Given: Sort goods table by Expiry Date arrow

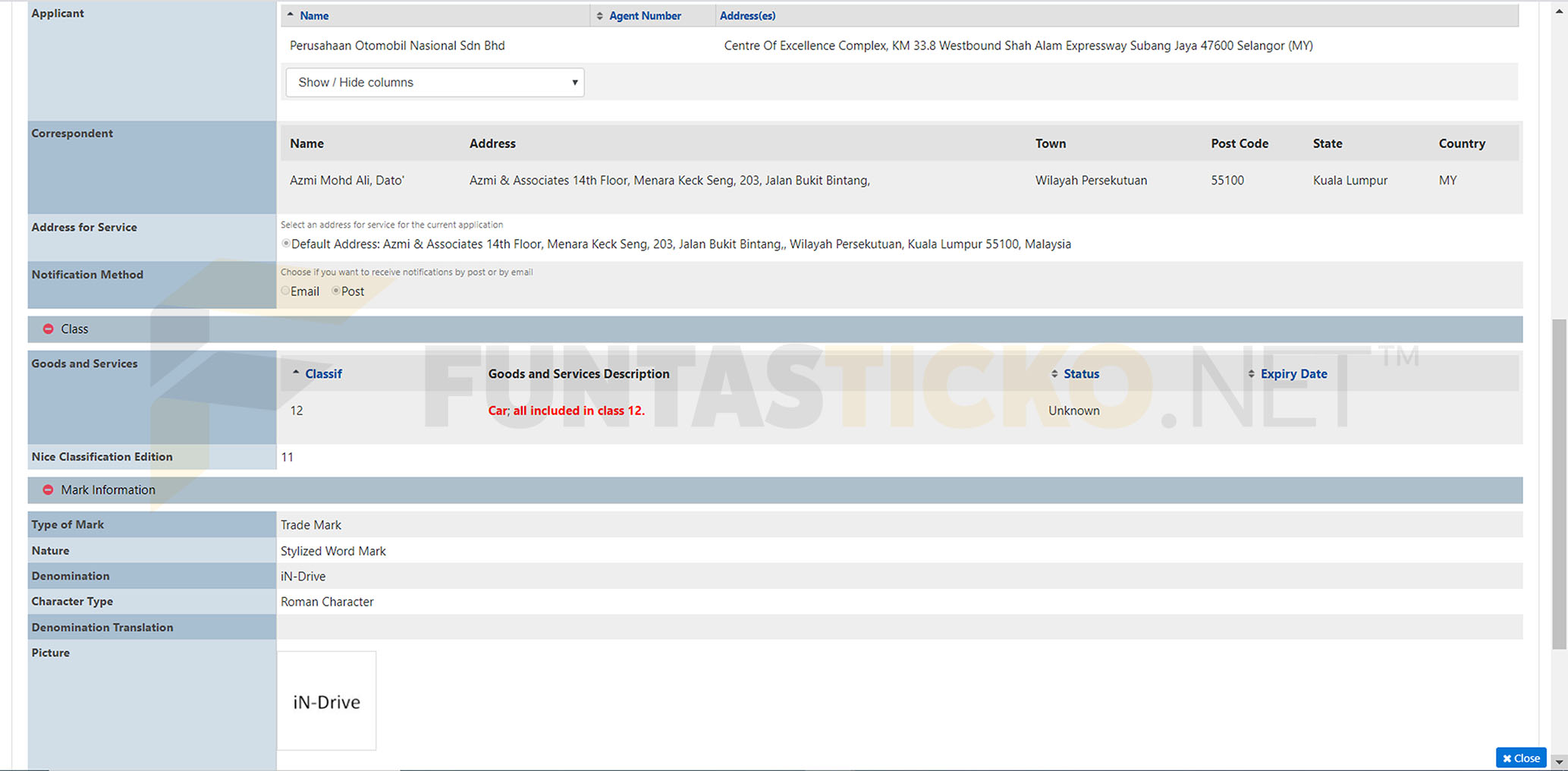Looking at the screenshot, I should [1251, 373].
